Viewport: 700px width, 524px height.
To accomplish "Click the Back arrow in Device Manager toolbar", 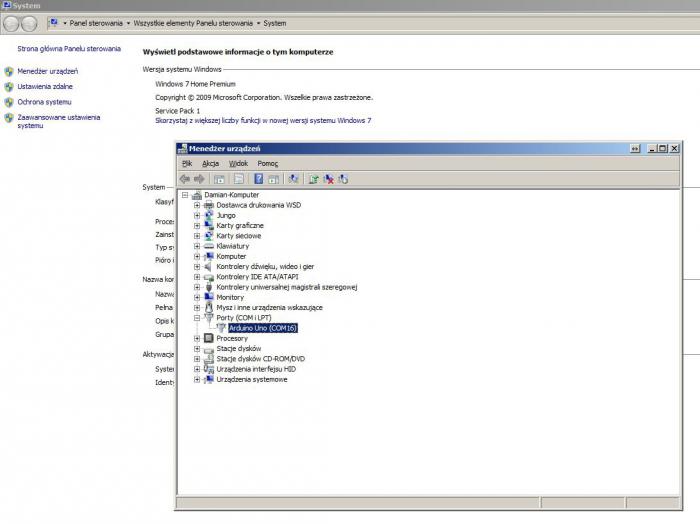I will [184, 179].
